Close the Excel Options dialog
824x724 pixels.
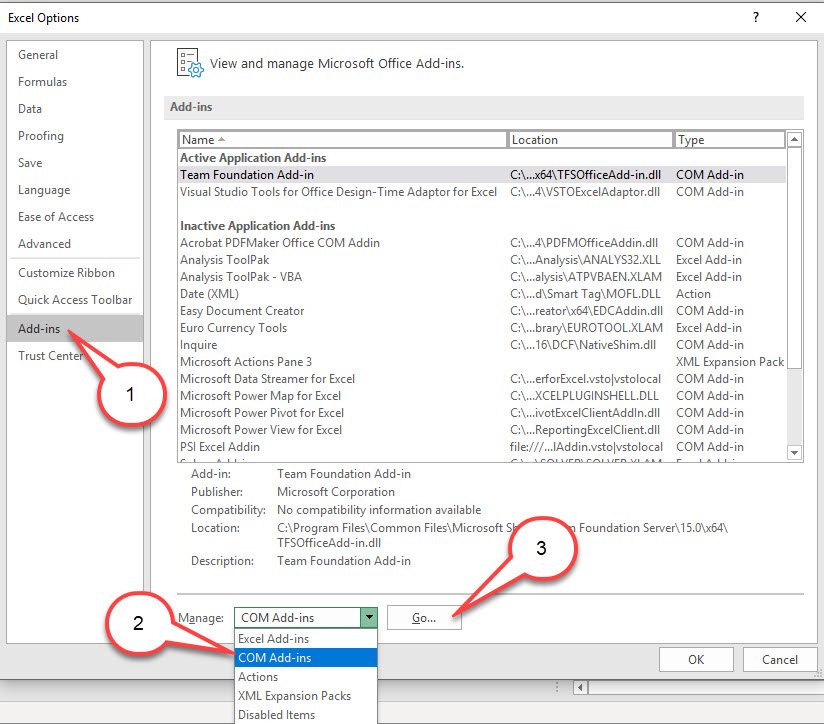(801, 17)
